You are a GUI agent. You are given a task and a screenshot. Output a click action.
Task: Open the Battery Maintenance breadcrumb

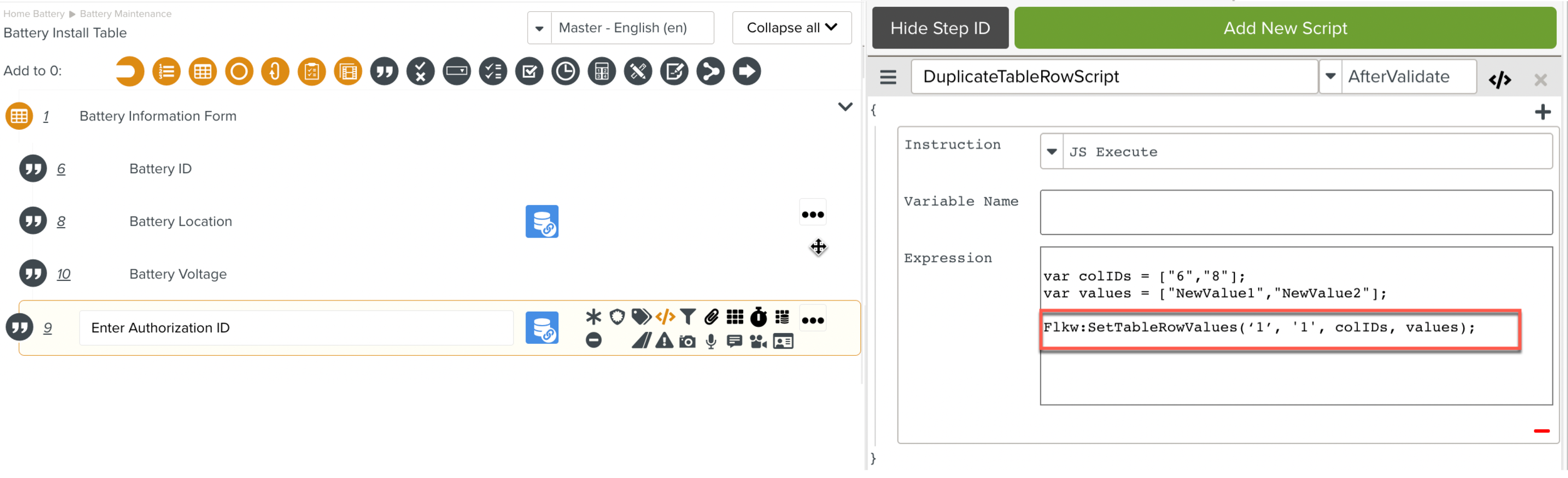click(125, 14)
